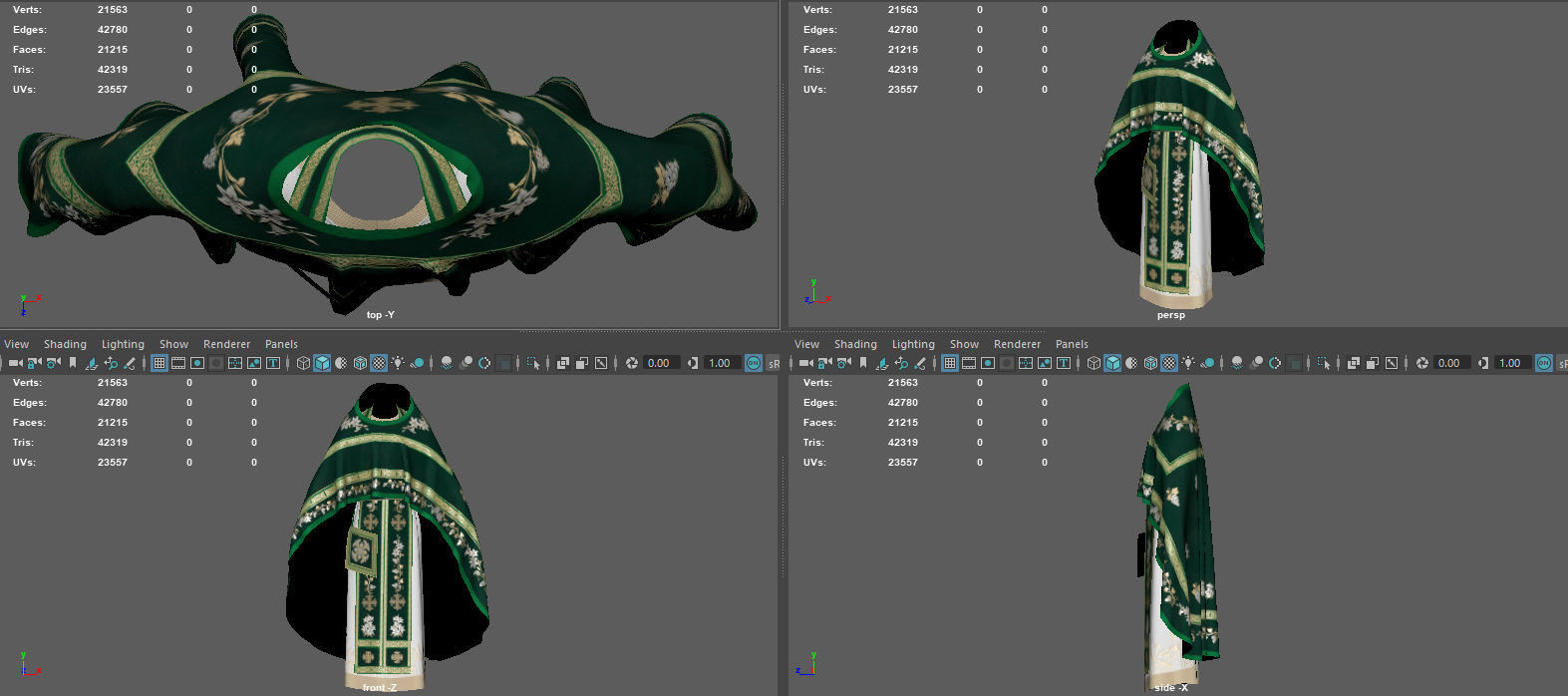The height and width of the screenshot is (696, 1568).
Task: Toggle X-Ray mode in front view toolbar
Action: [563, 363]
